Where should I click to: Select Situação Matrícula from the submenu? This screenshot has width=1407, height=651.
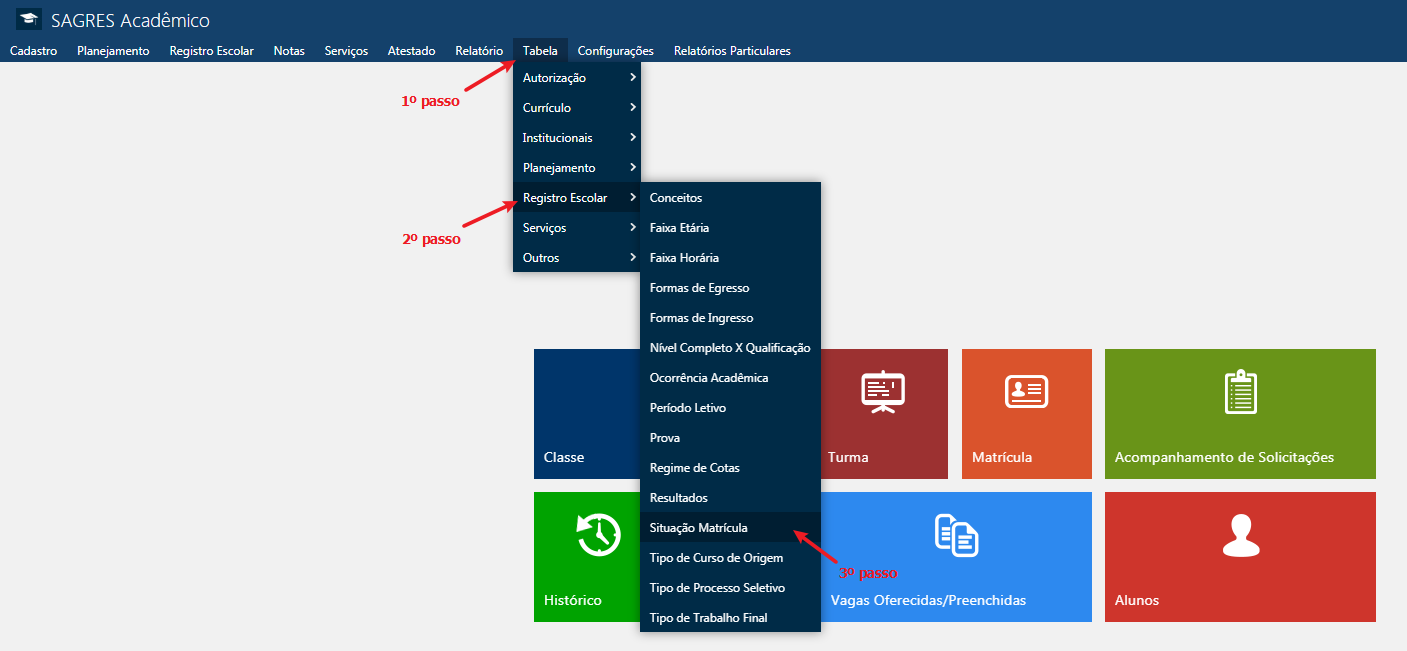(698, 528)
